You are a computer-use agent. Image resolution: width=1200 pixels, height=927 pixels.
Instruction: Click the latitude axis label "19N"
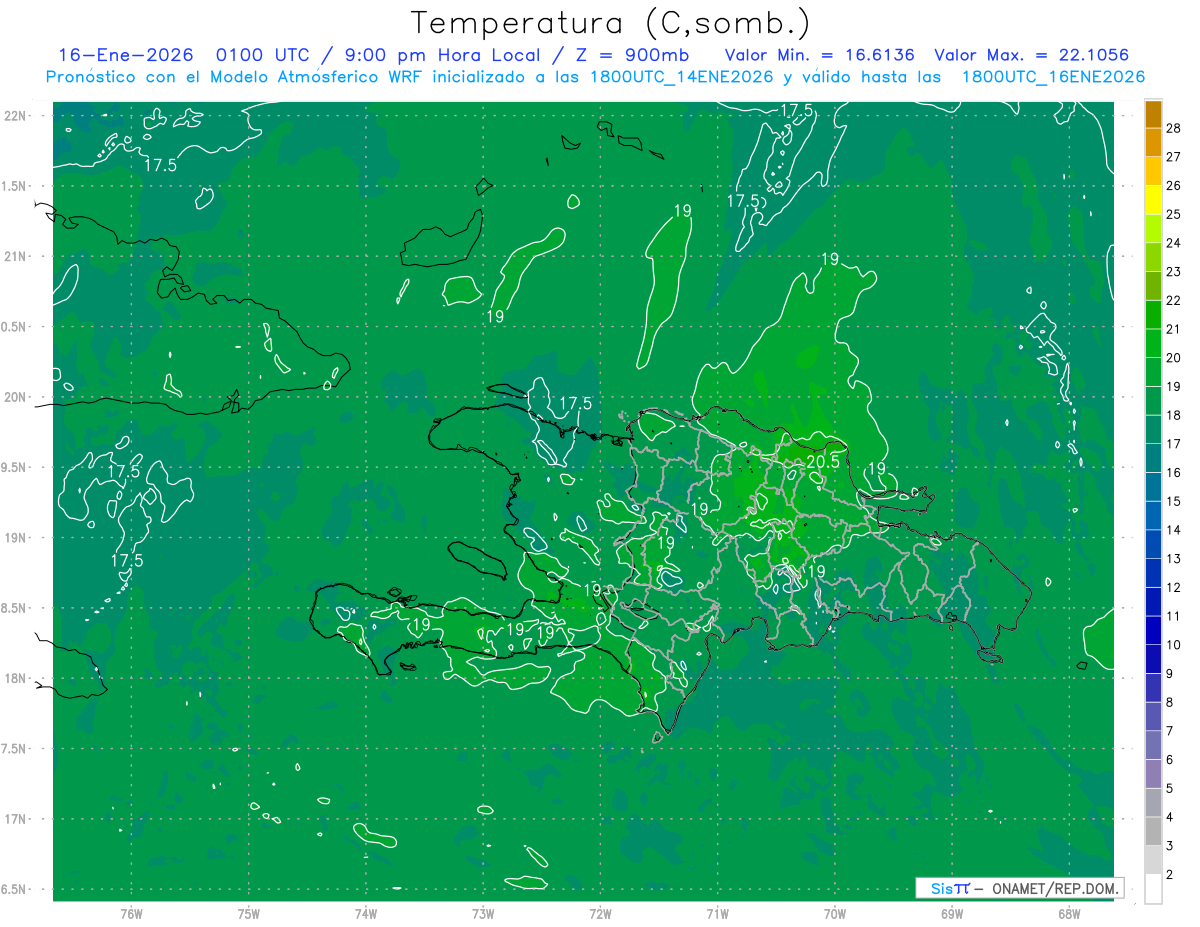pyautogui.click(x=15, y=538)
